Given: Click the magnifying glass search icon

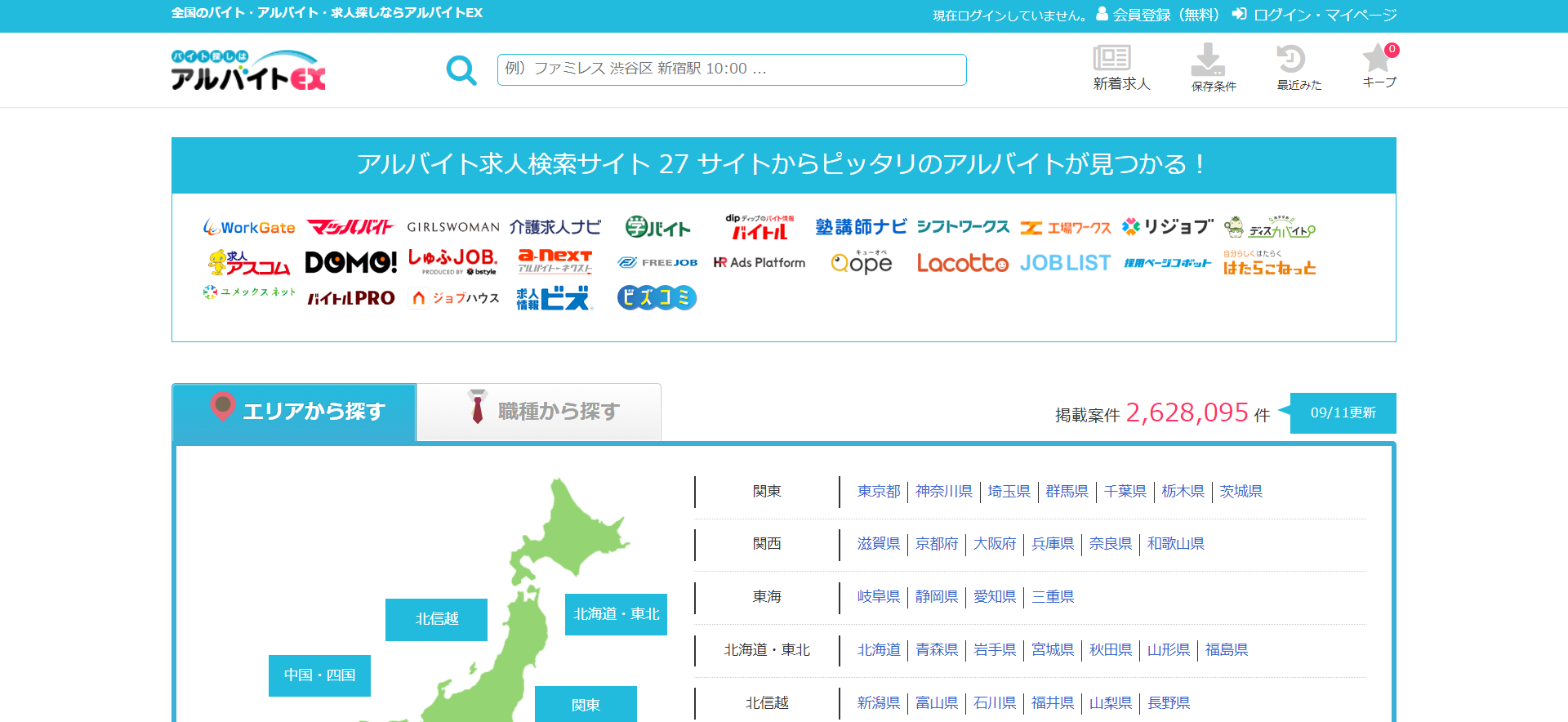Looking at the screenshot, I should [x=461, y=70].
